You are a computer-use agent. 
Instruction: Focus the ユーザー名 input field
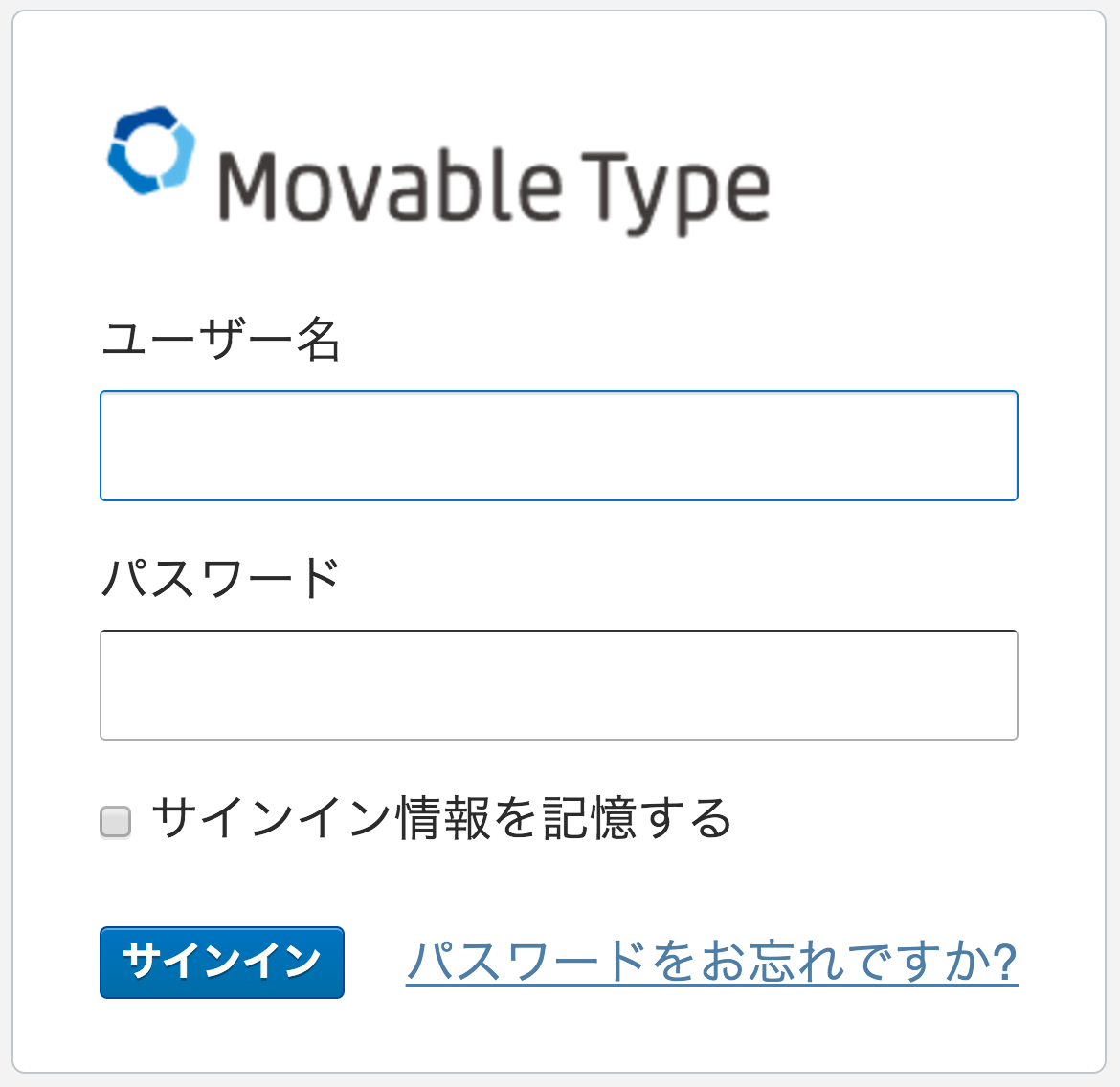click(558, 446)
